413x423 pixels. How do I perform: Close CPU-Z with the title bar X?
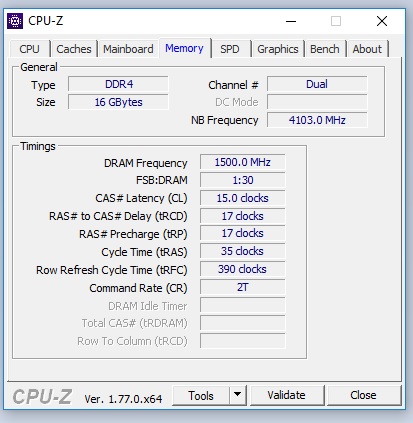pyautogui.click(x=382, y=21)
